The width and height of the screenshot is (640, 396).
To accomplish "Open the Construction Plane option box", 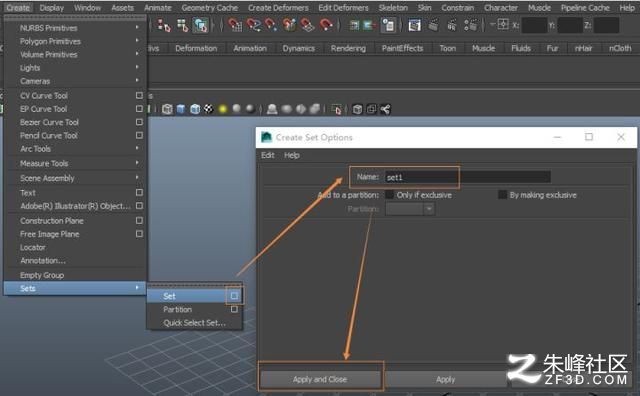I will pyautogui.click(x=139, y=220).
